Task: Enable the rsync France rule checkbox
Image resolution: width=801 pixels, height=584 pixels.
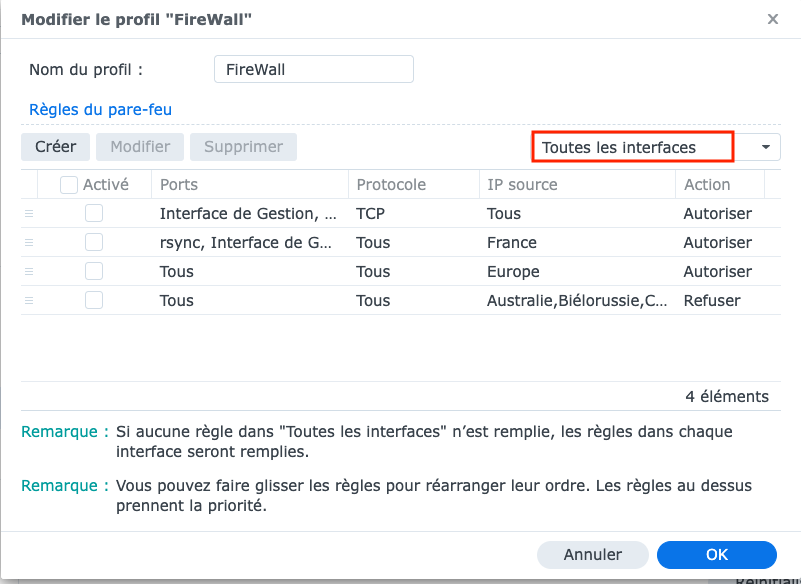Action: tap(94, 242)
